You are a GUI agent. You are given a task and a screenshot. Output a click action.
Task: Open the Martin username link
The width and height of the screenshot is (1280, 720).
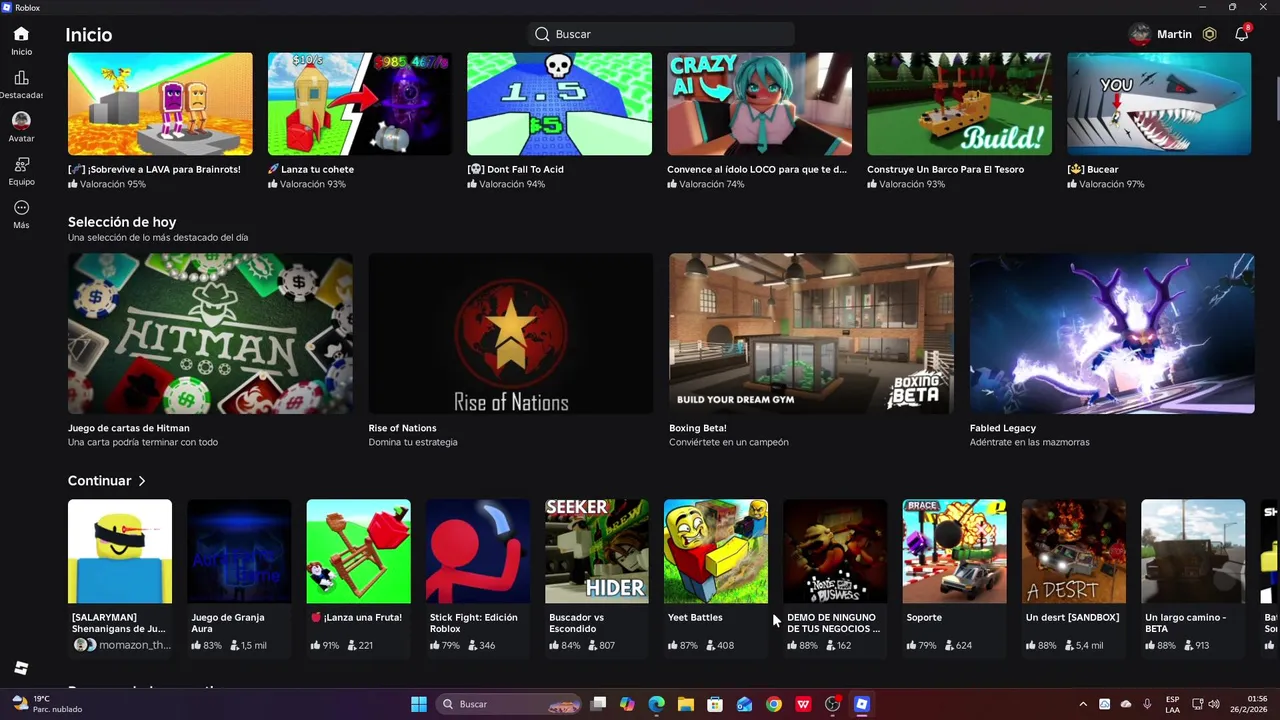click(1174, 34)
